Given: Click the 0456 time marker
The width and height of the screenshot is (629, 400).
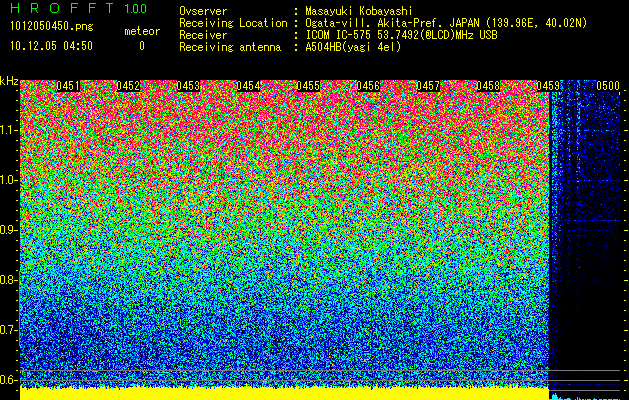Looking at the screenshot, I should click(368, 86).
